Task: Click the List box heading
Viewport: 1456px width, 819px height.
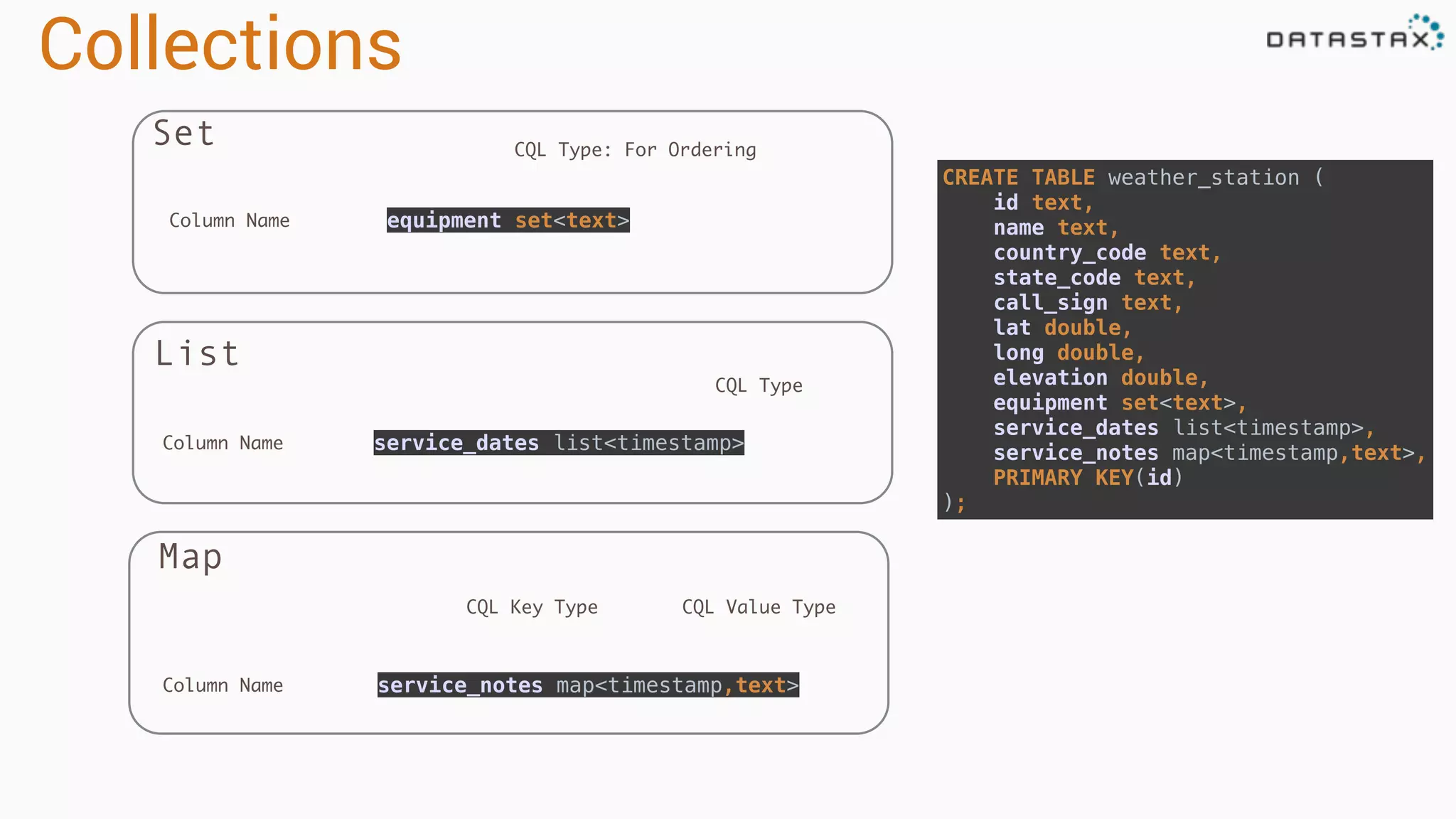Action: click(x=197, y=353)
